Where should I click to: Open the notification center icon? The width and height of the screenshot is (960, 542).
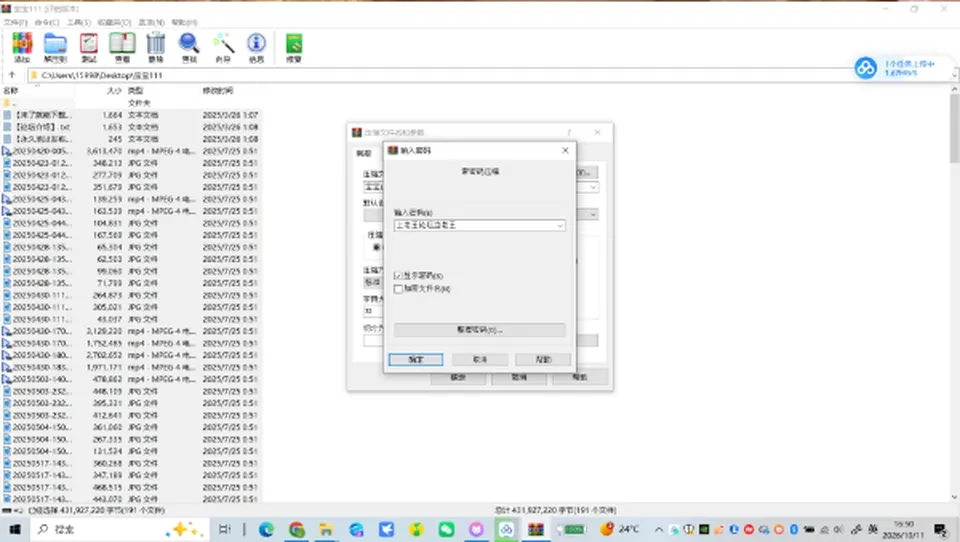941,529
